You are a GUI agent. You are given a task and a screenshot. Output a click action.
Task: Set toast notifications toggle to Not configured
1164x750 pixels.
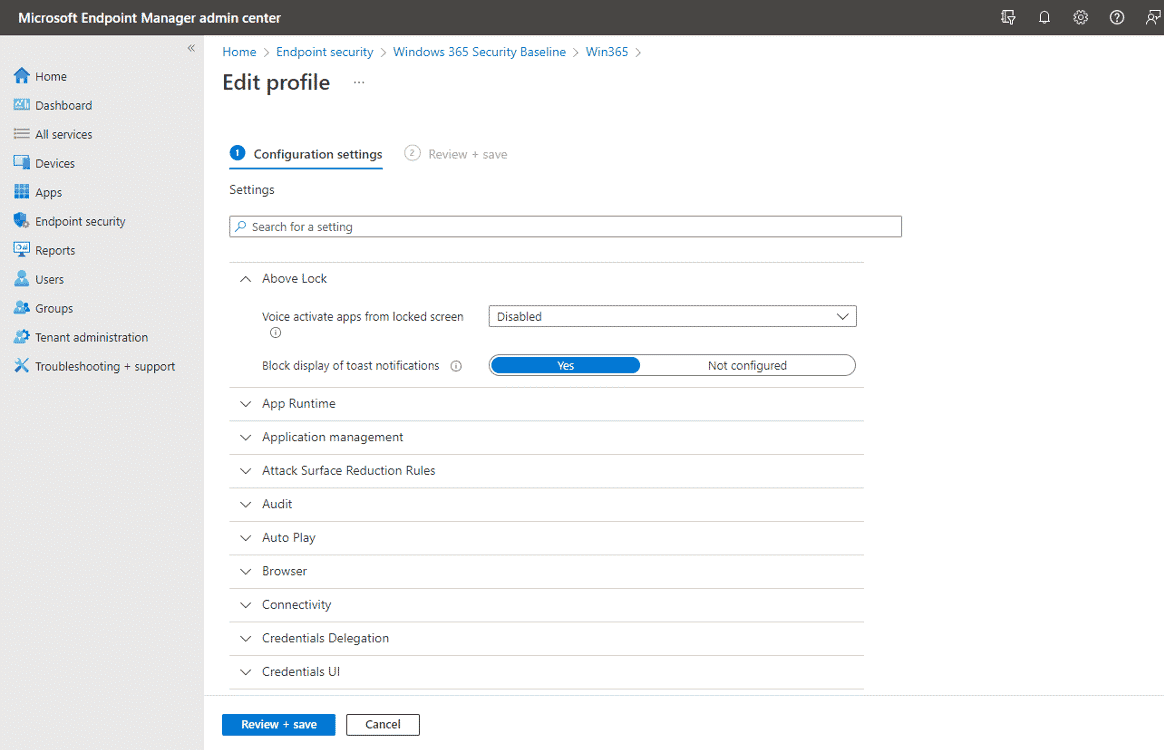pos(747,365)
